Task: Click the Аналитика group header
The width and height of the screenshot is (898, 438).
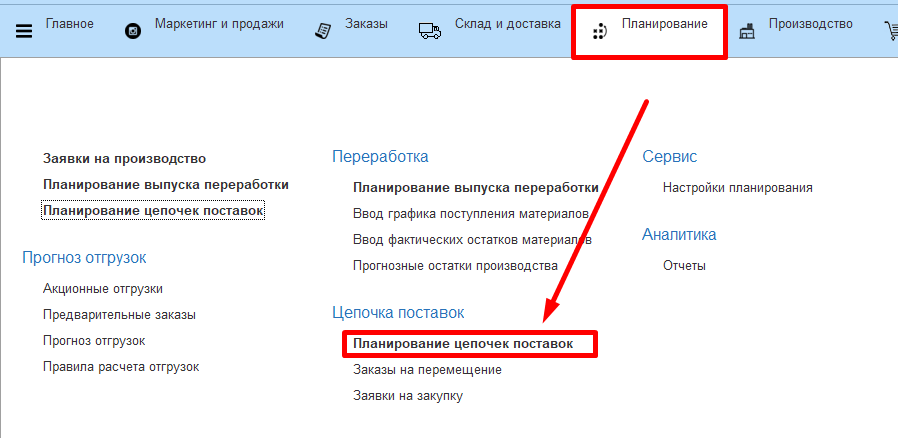Action: pos(679,235)
